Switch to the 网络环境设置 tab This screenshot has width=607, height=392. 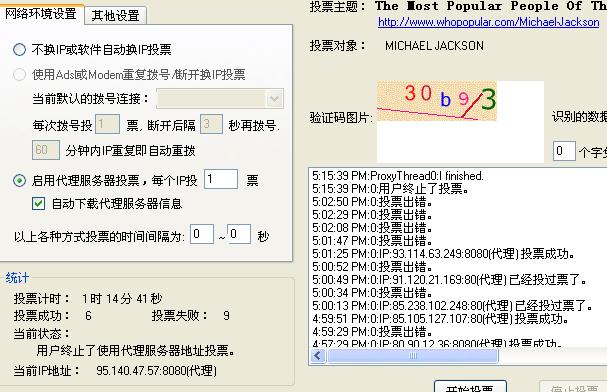point(41,14)
